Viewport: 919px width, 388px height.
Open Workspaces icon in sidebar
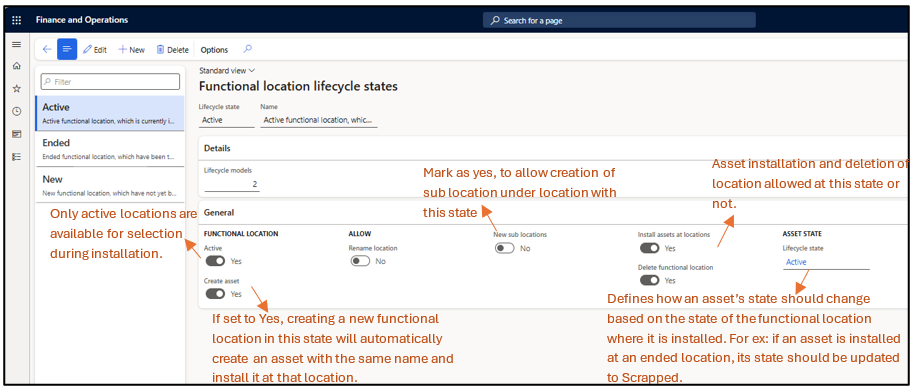pyautogui.click(x=16, y=134)
